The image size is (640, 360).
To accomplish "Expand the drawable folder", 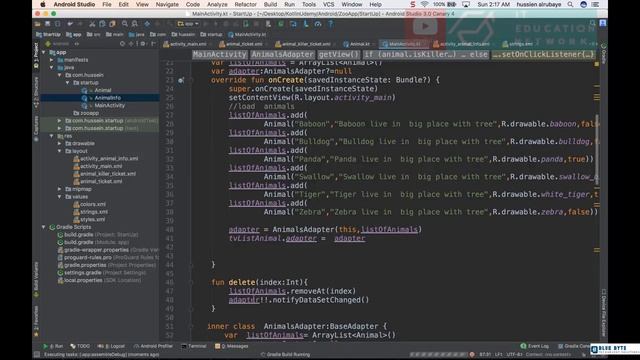I will [x=60, y=144].
